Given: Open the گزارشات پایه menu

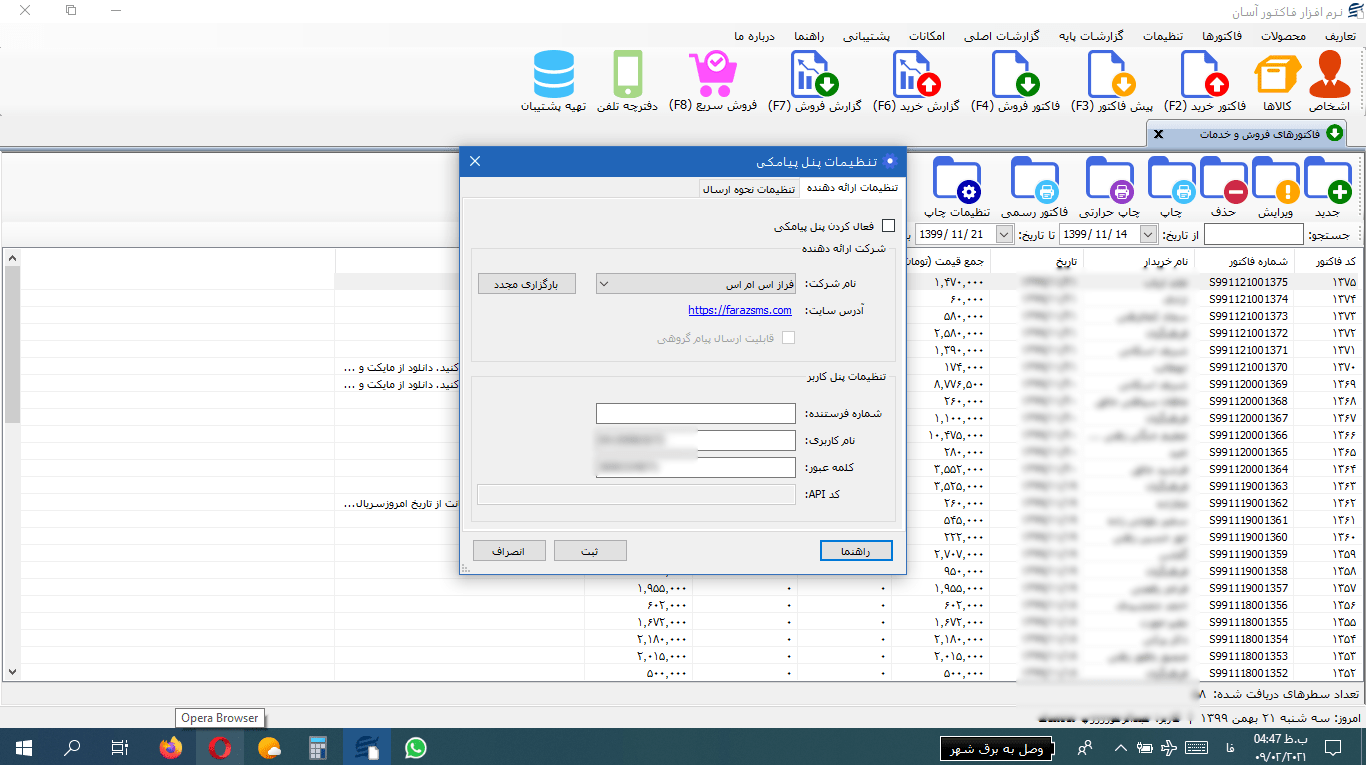Looking at the screenshot, I should (x=1092, y=36).
